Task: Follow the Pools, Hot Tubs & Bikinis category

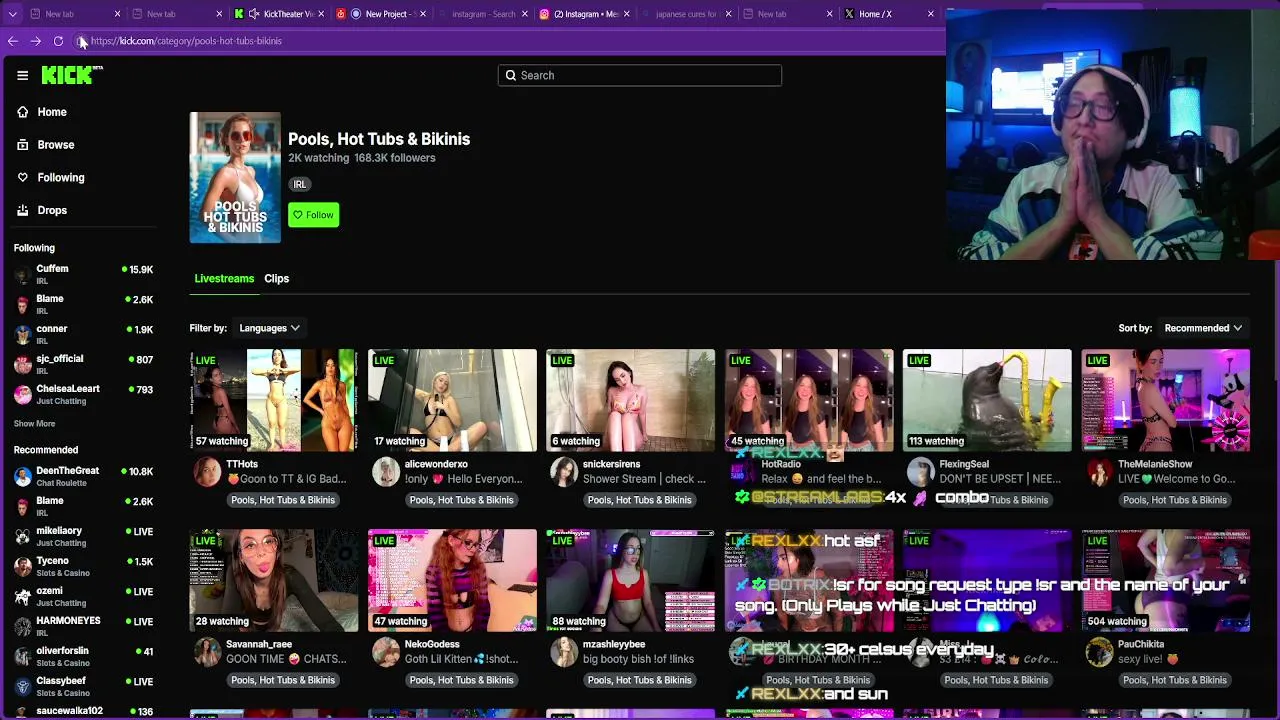Action: pos(313,215)
